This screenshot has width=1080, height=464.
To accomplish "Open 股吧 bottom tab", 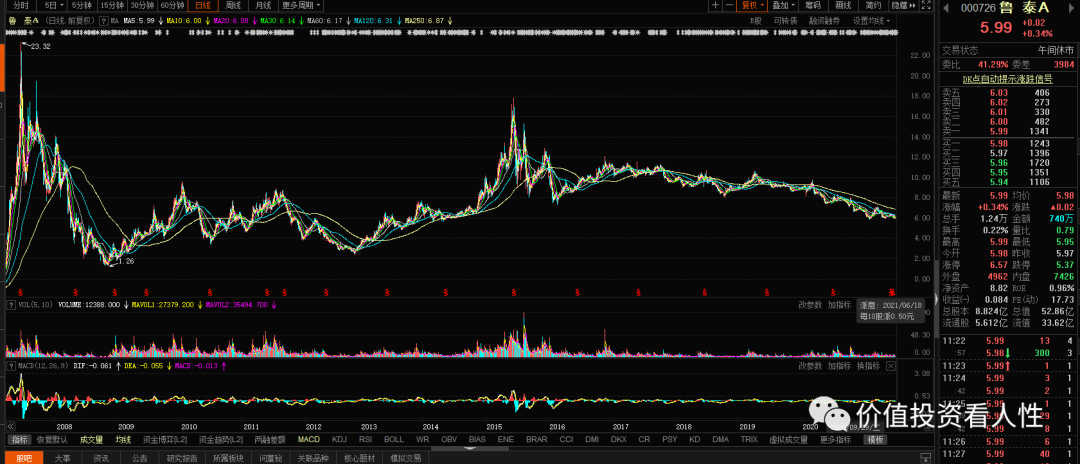I will 24,458.
